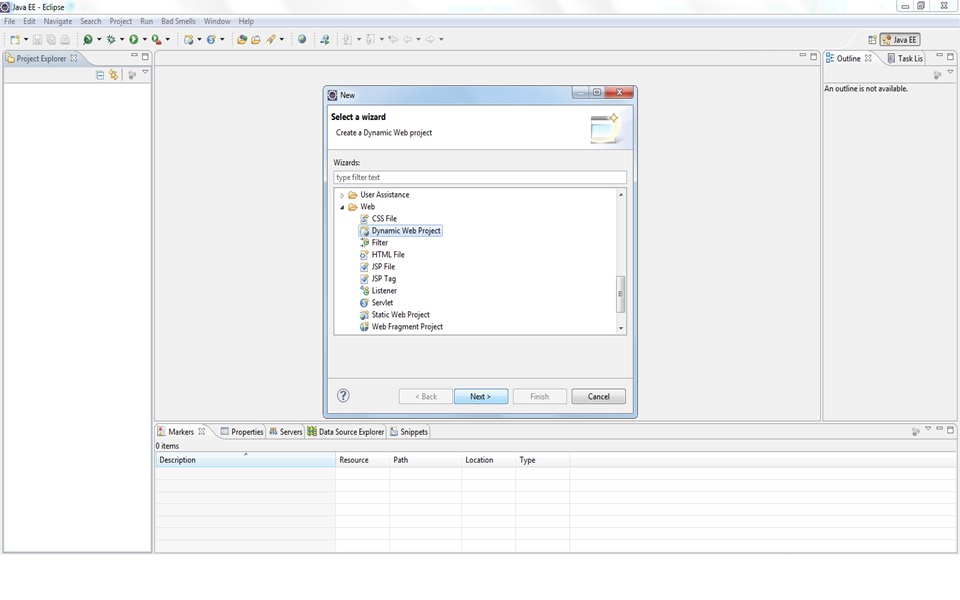Click the Next button in the wizard
The height and width of the screenshot is (600, 960).
(x=480, y=395)
